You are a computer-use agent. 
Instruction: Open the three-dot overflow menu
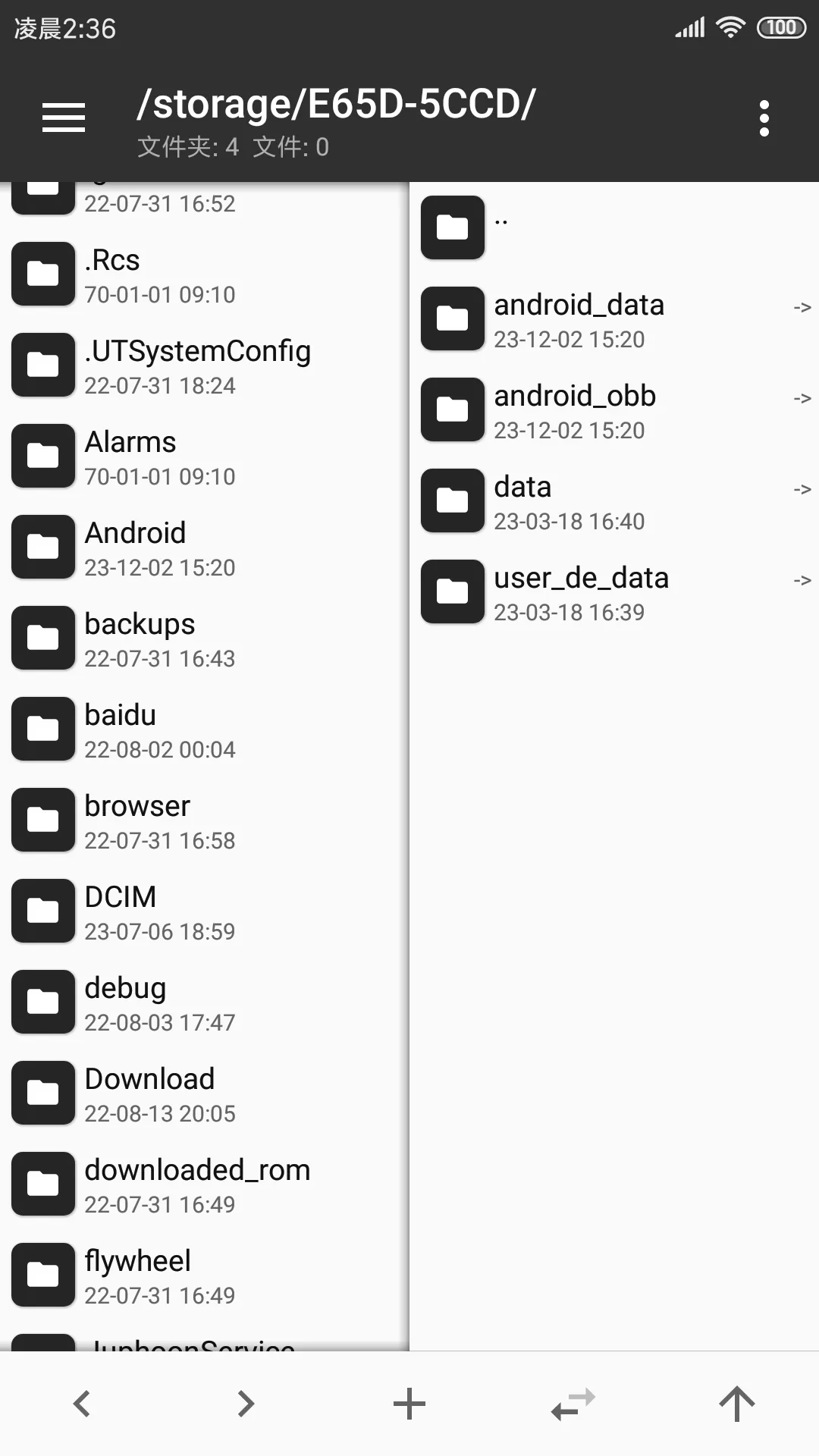764,118
